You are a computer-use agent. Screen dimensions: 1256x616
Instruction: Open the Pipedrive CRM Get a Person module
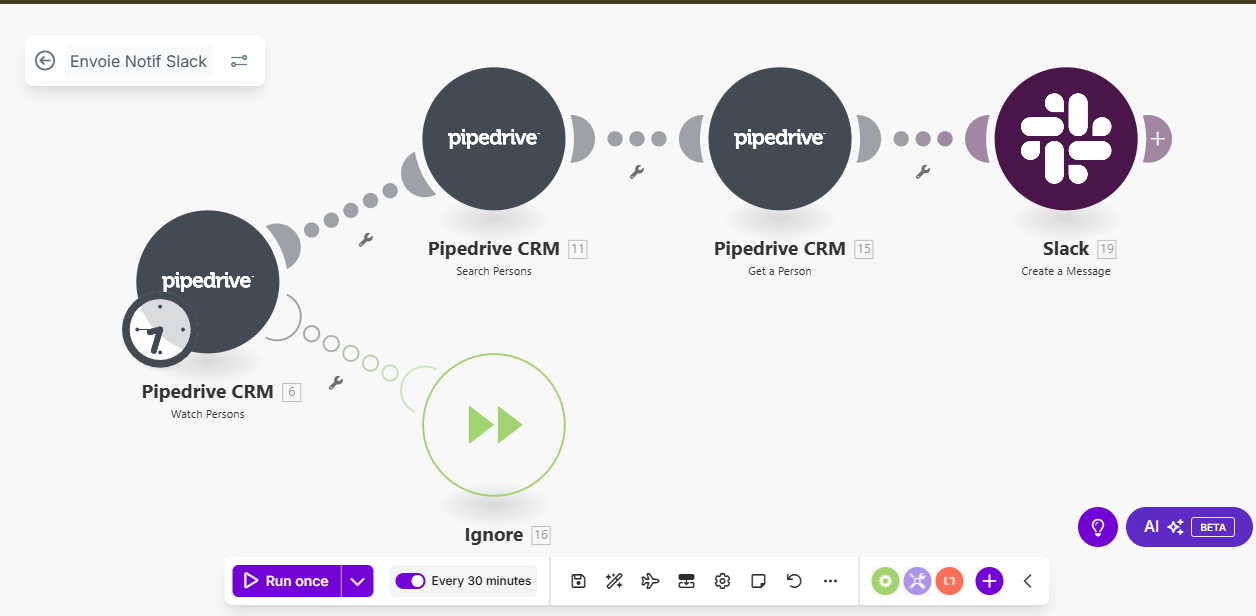780,138
